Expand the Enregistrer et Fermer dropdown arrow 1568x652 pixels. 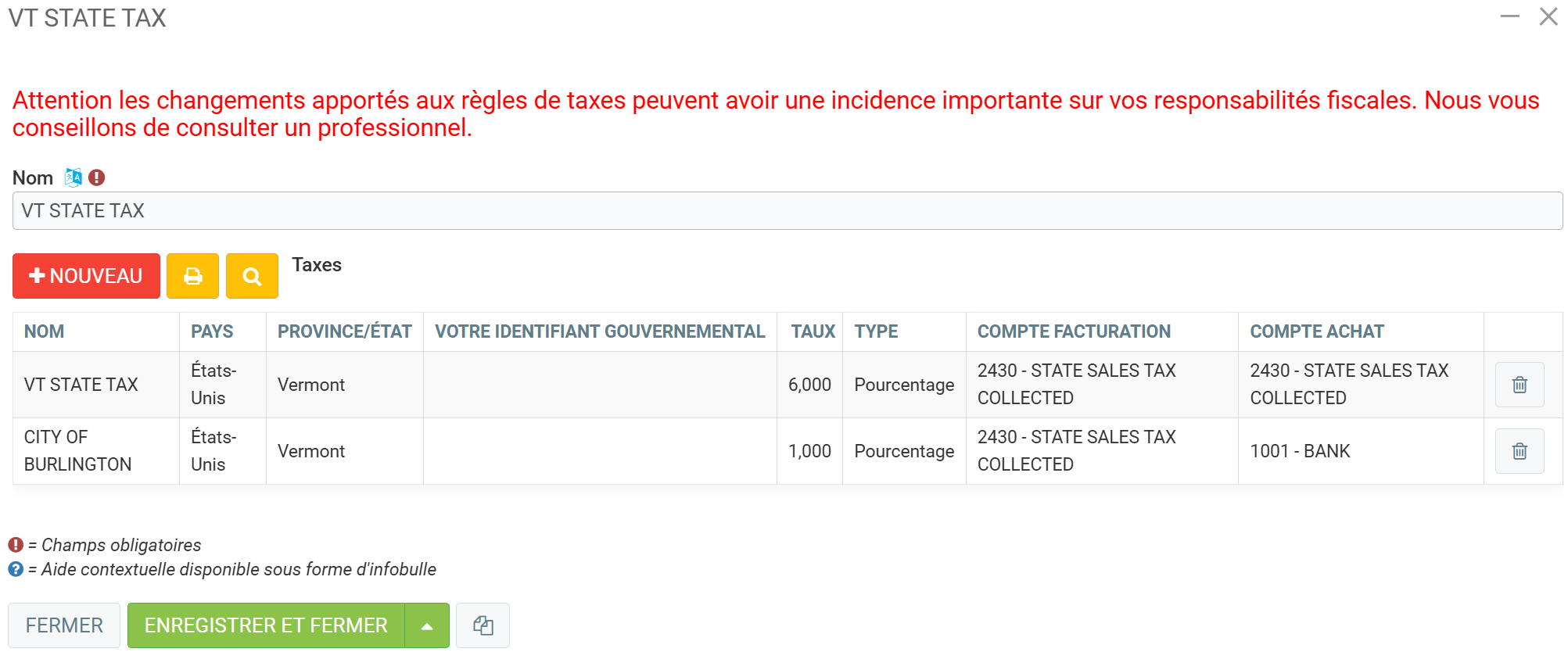pos(427,625)
